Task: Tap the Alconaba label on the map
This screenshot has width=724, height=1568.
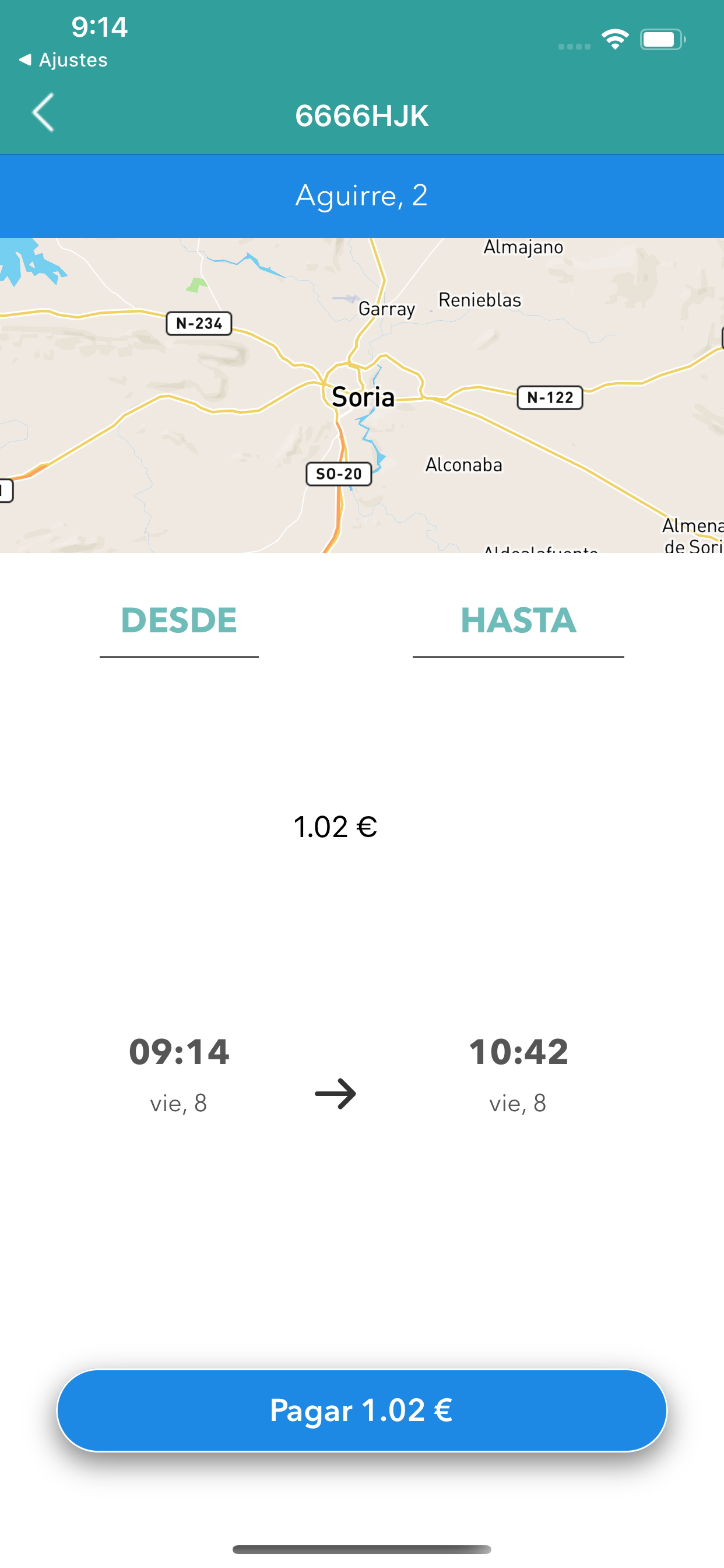Action: (463, 465)
